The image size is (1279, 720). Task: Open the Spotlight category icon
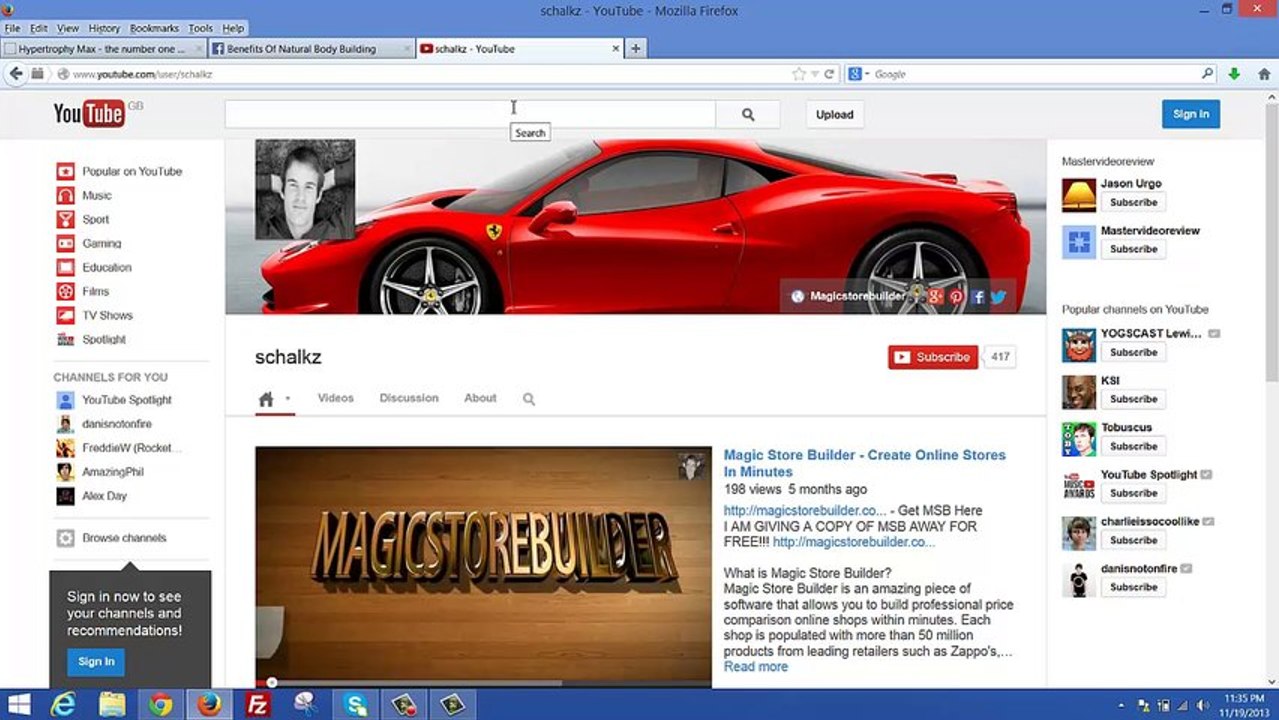tap(65, 339)
